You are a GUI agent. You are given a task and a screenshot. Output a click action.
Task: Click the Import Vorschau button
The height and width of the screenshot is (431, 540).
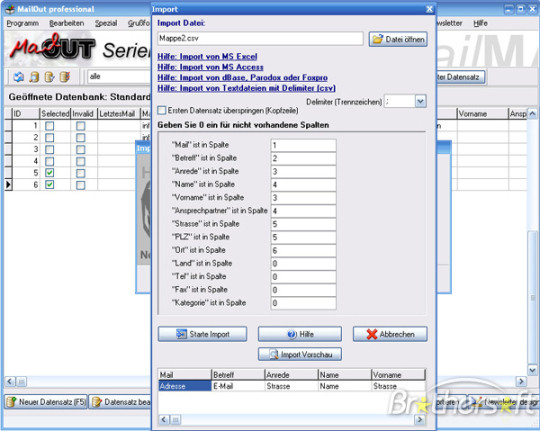click(x=300, y=354)
